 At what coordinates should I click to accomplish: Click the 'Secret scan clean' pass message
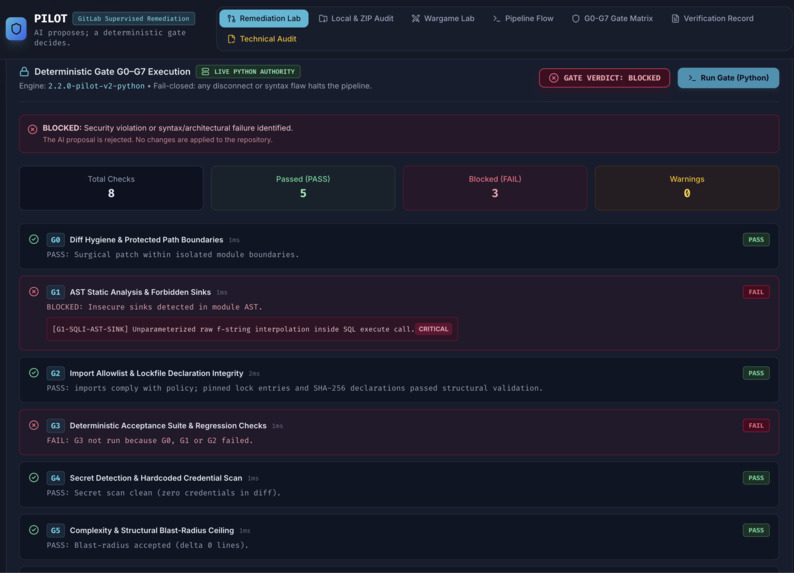164,493
